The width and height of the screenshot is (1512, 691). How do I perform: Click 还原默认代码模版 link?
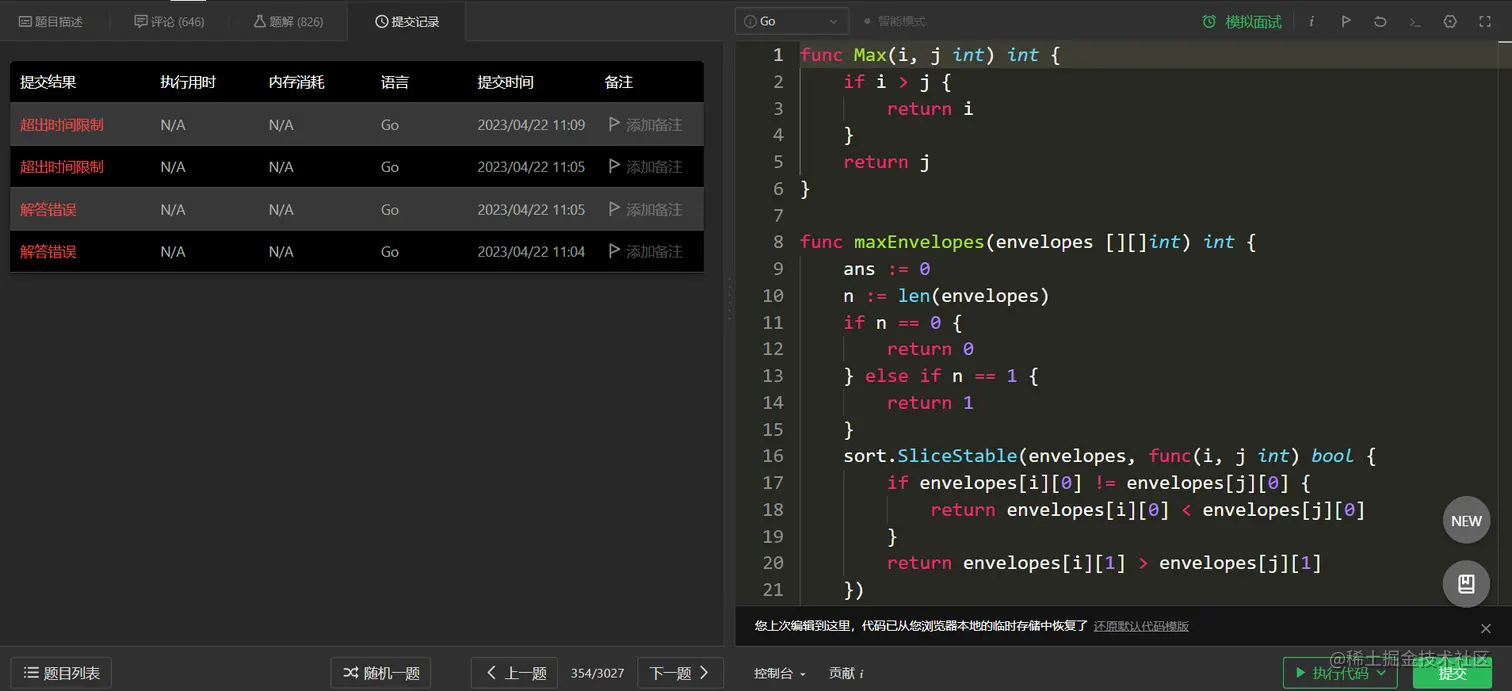(1141, 626)
